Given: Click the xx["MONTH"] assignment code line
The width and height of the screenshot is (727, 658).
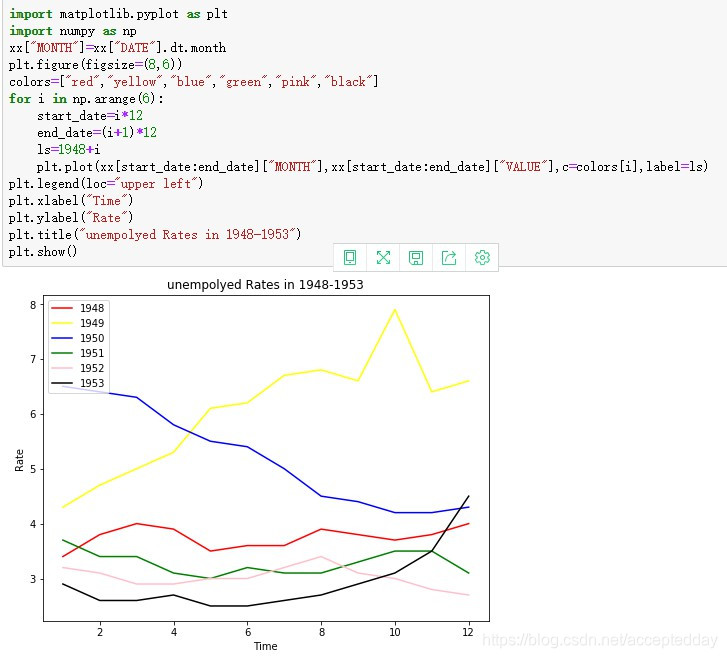Looking at the screenshot, I should [117, 48].
